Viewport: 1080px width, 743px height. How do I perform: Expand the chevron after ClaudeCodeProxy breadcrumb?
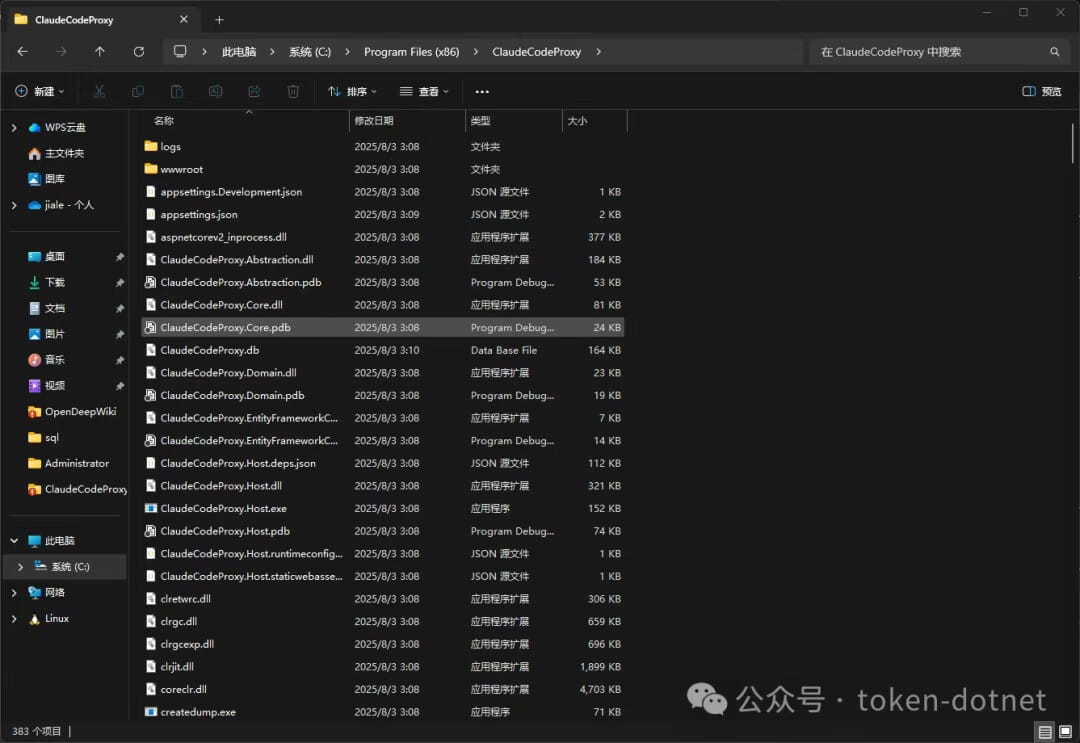coord(599,52)
